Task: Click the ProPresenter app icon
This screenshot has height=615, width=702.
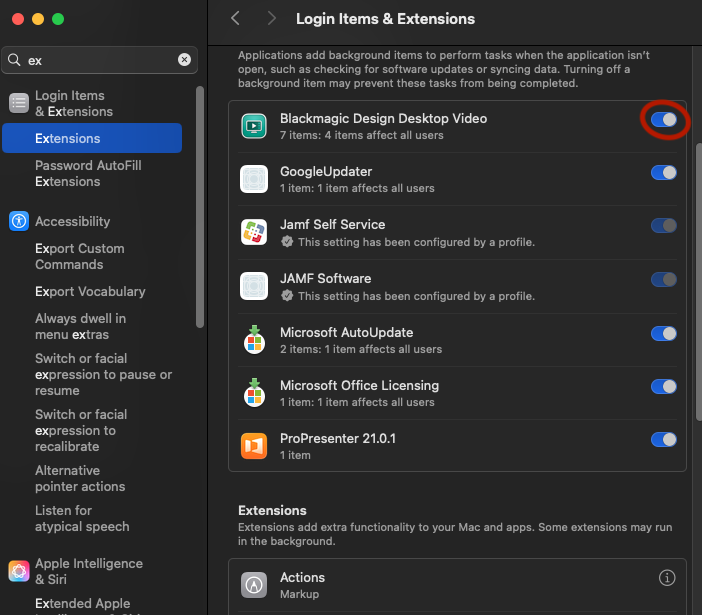Action: click(254, 446)
